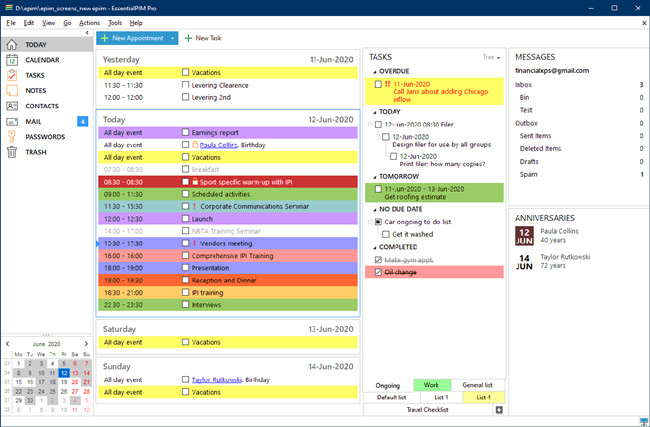The image size is (650, 427).
Task: Check the Get roofing estimate task
Action: pos(378,189)
